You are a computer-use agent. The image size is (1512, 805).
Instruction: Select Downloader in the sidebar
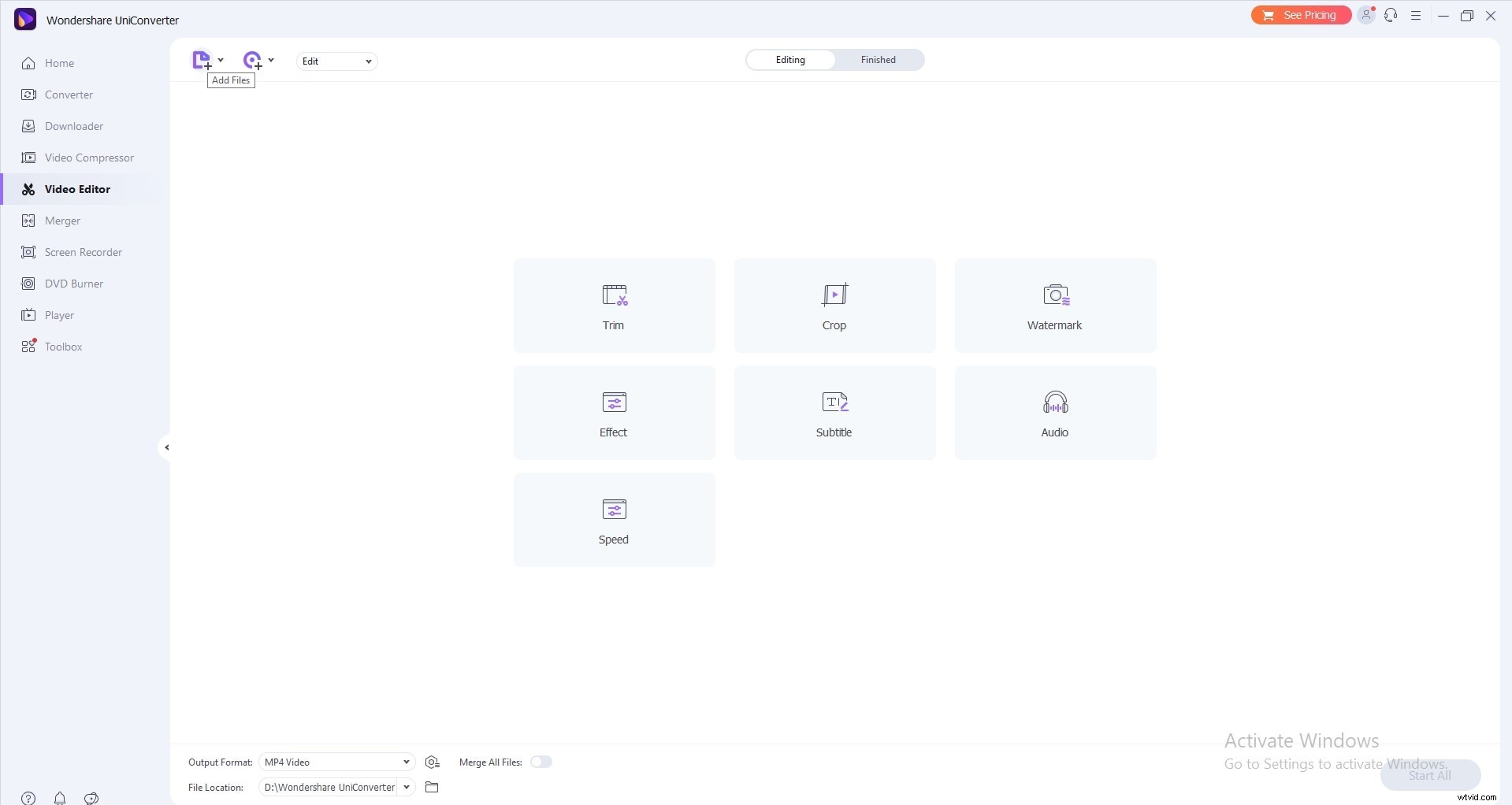pos(72,126)
